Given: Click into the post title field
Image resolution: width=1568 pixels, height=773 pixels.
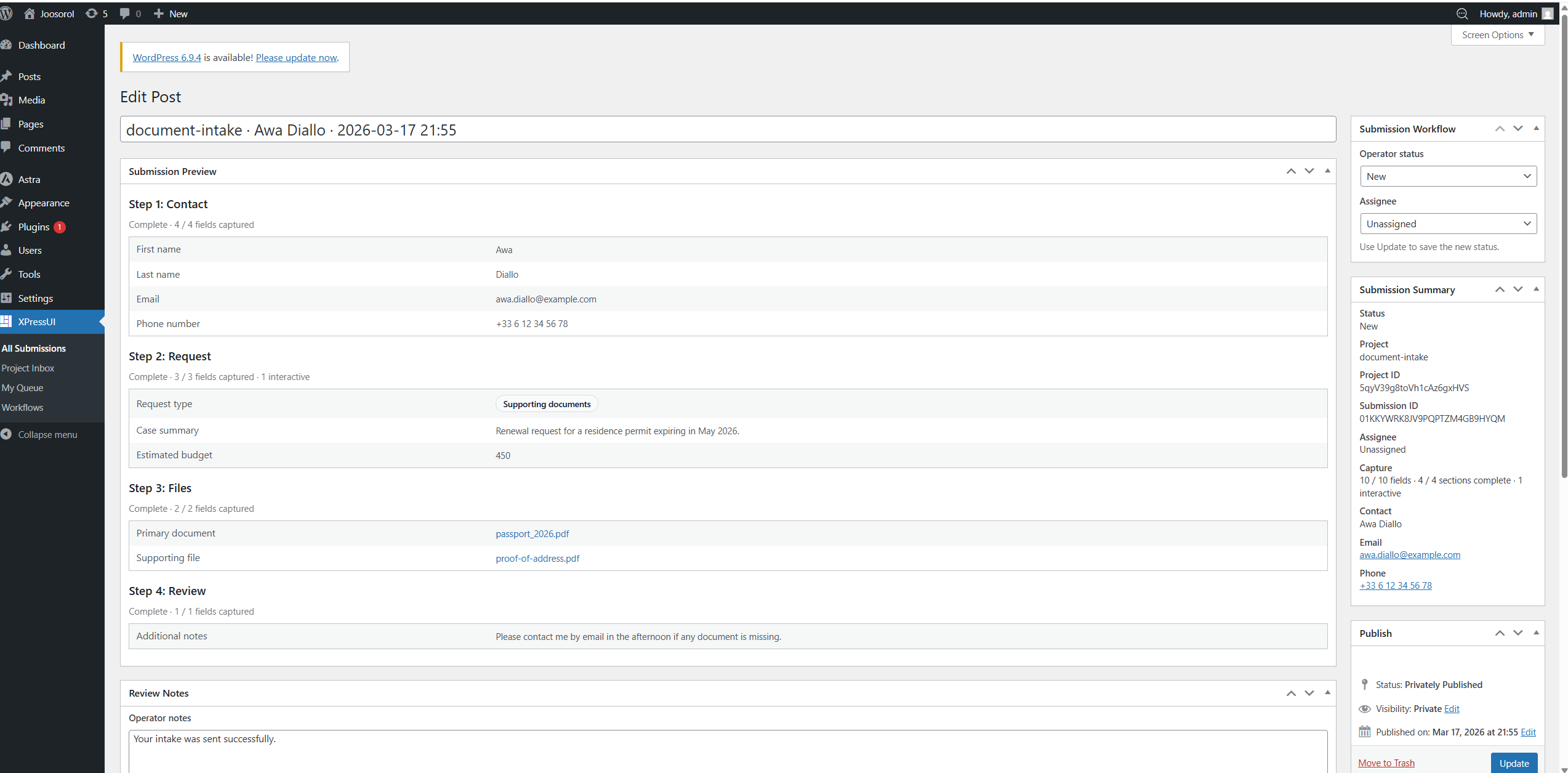Looking at the screenshot, I should 726,130.
